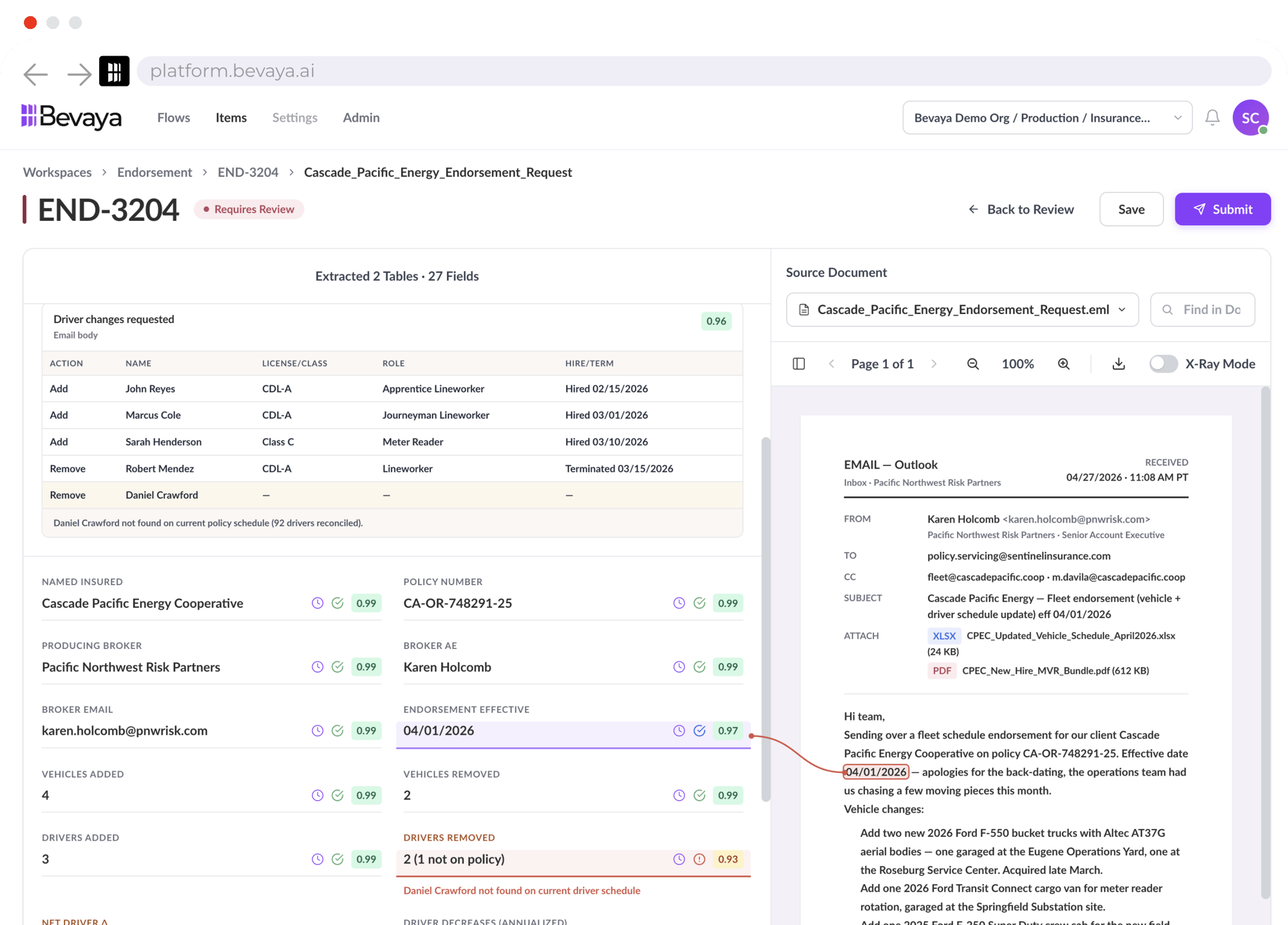Expand the organization workspace selector

(x=1047, y=118)
